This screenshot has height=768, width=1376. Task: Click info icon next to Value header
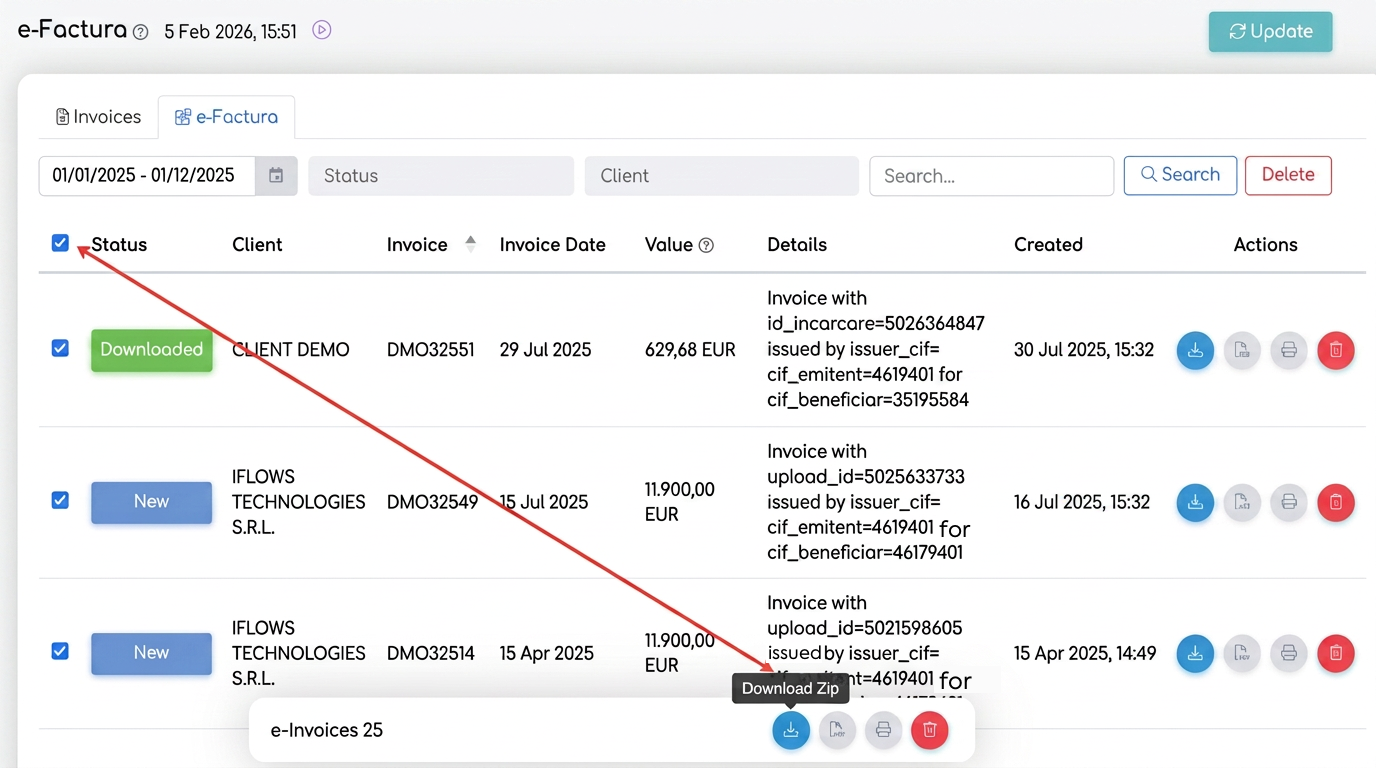[x=706, y=245]
